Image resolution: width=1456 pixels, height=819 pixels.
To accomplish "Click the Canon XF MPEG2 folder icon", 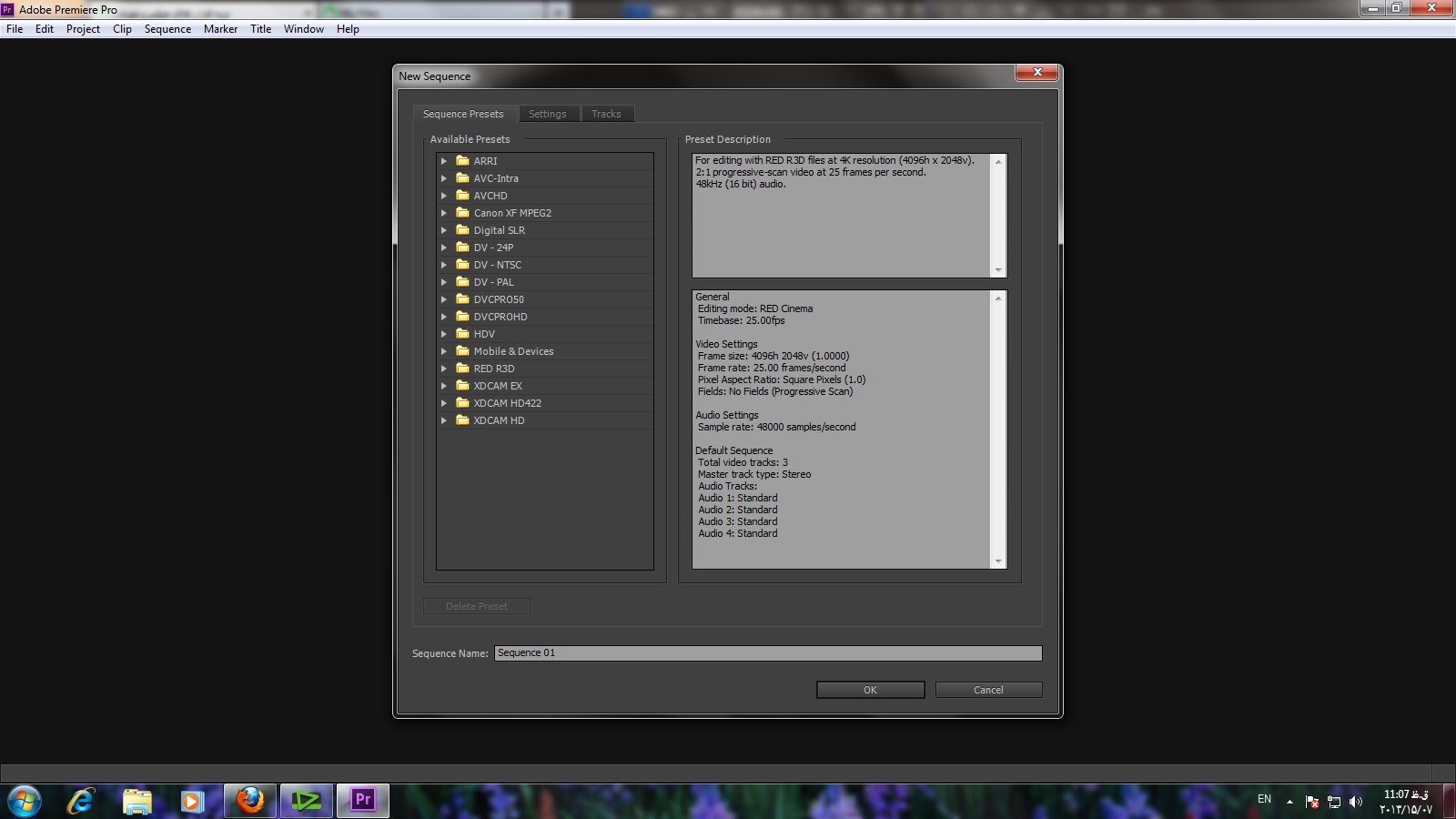I will [x=462, y=212].
